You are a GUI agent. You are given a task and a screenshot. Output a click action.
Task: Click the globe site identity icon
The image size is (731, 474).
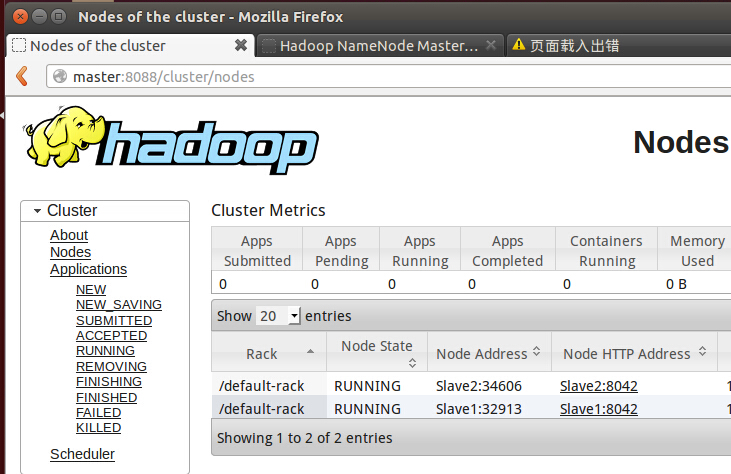[x=60, y=76]
